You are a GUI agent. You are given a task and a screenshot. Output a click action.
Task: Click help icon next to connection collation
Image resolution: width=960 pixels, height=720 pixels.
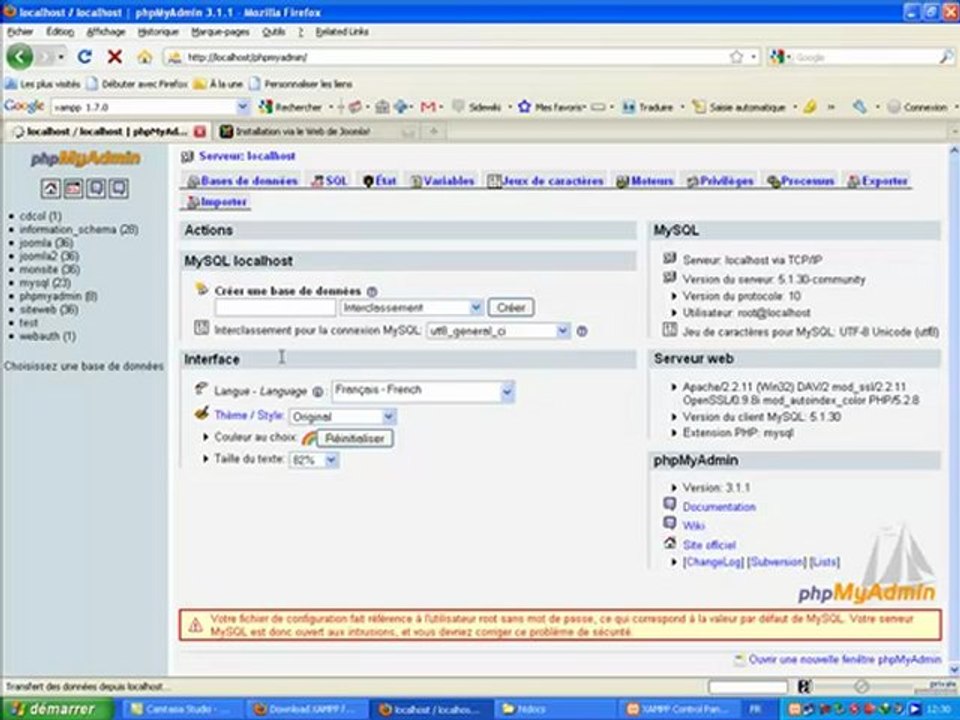point(582,331)
